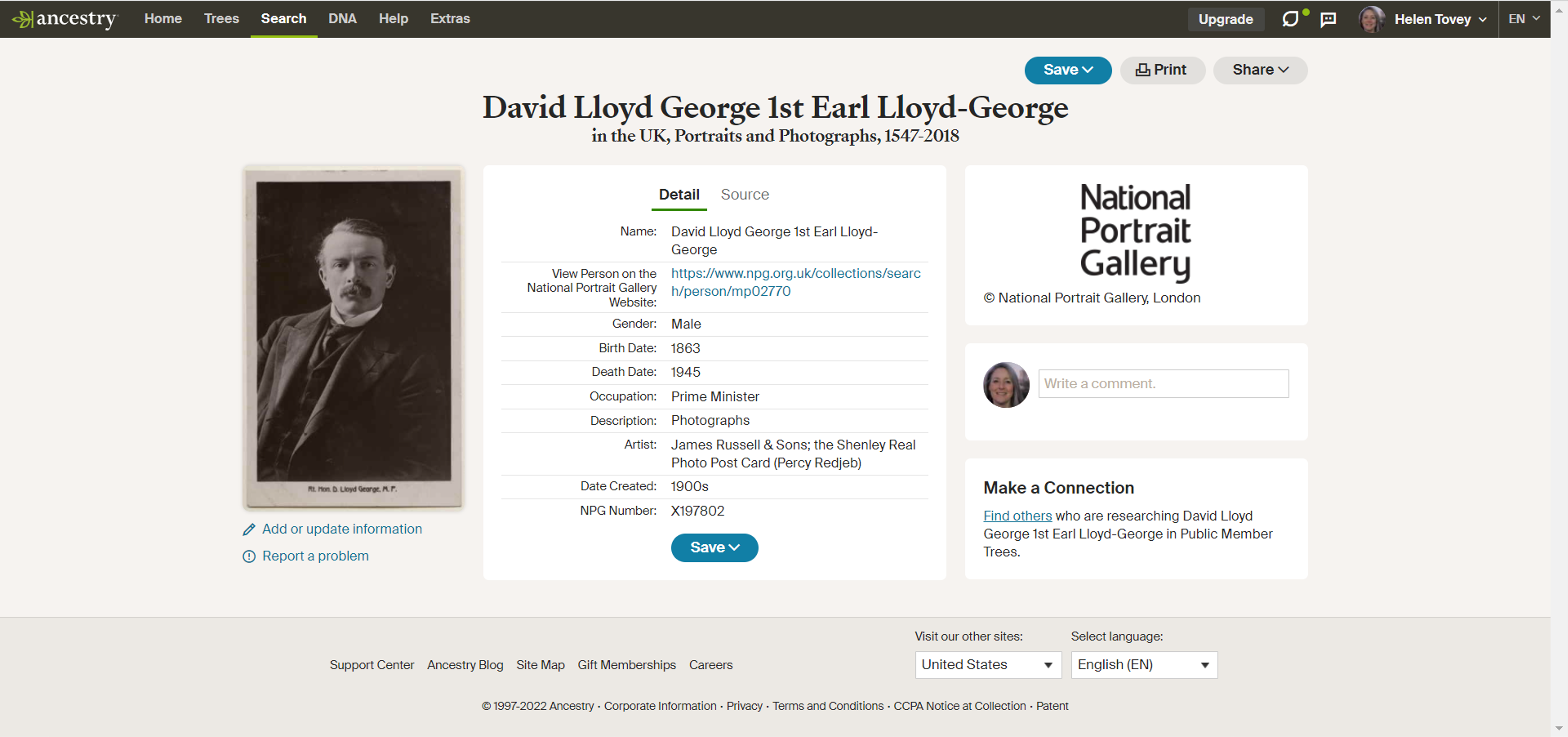Screen dimensions: 1568x737
Task: Open the notifications speech bubble icon
Action: coord(1289,19)
